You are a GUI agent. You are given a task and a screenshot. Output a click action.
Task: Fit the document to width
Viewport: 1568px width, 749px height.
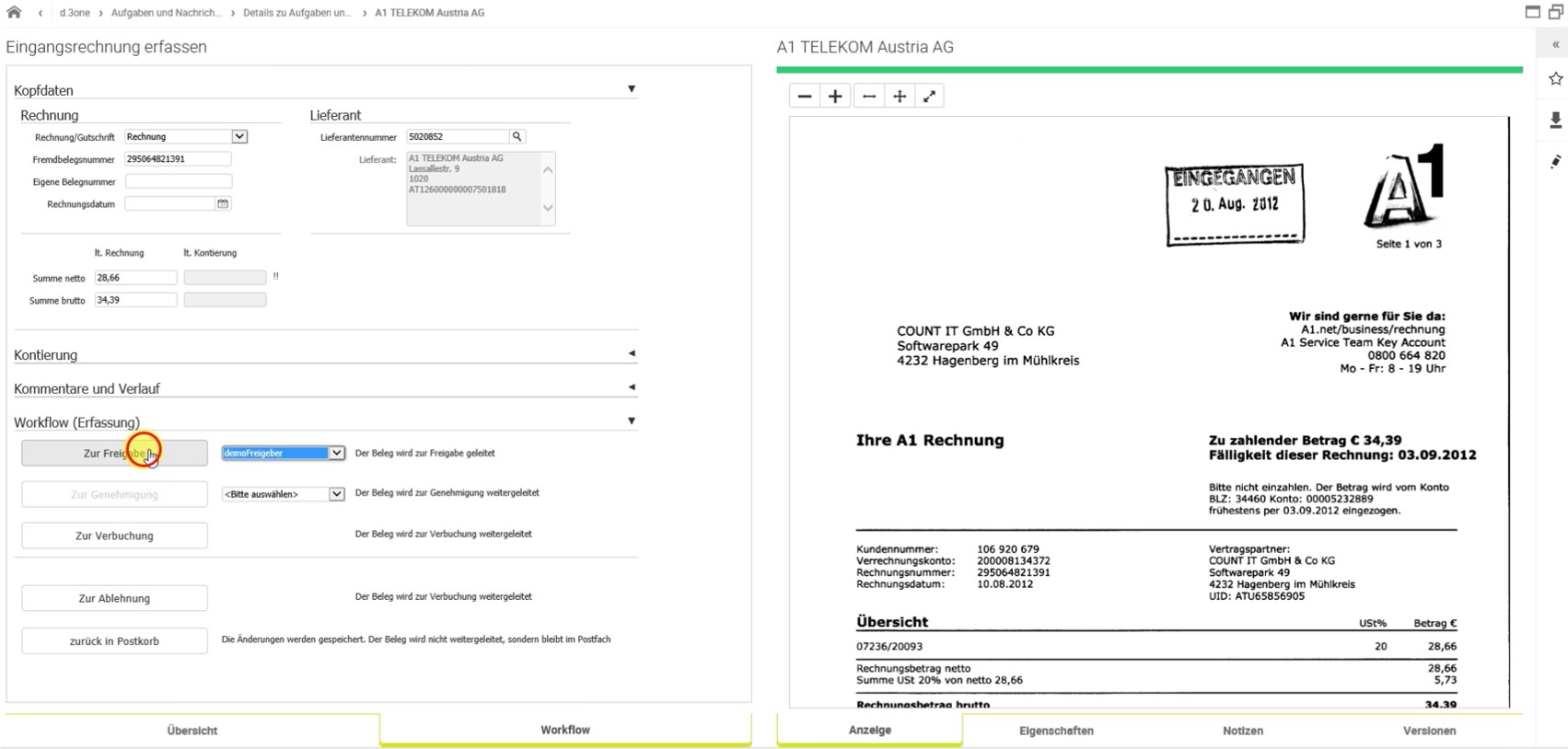[x=869, y=96]
